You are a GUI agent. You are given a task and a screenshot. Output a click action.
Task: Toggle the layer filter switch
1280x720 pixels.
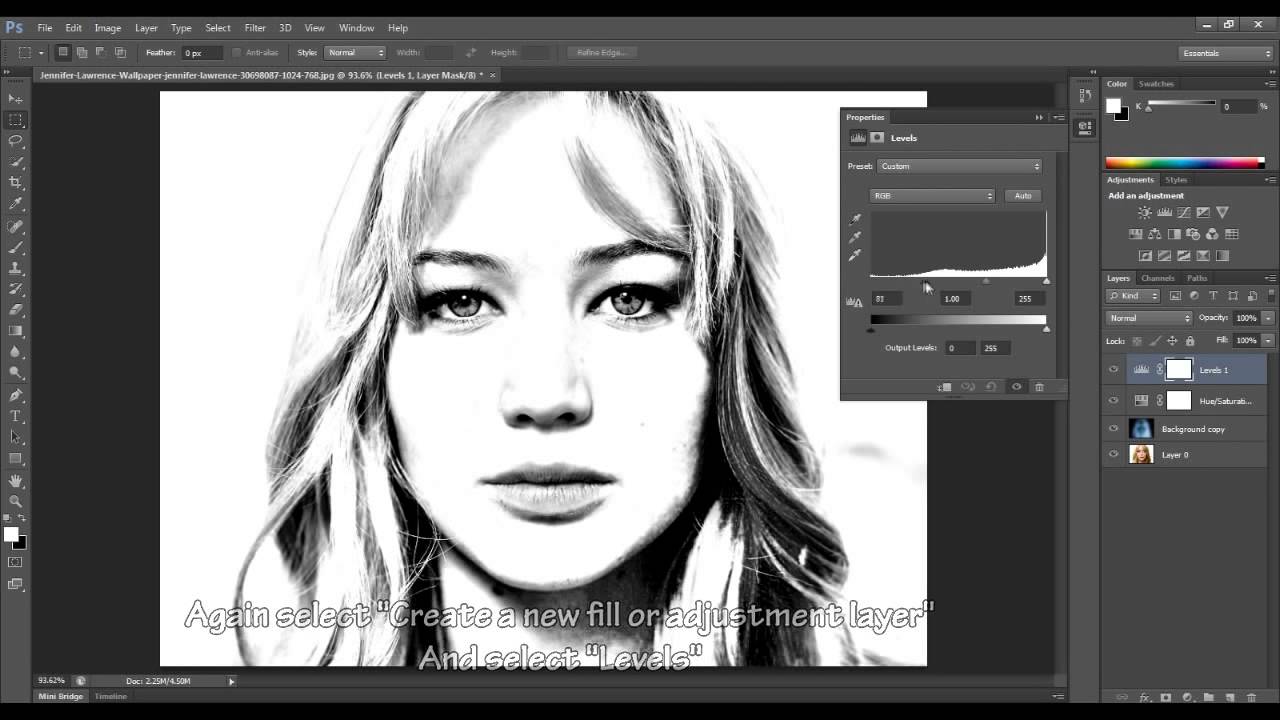coord(1271,296)
